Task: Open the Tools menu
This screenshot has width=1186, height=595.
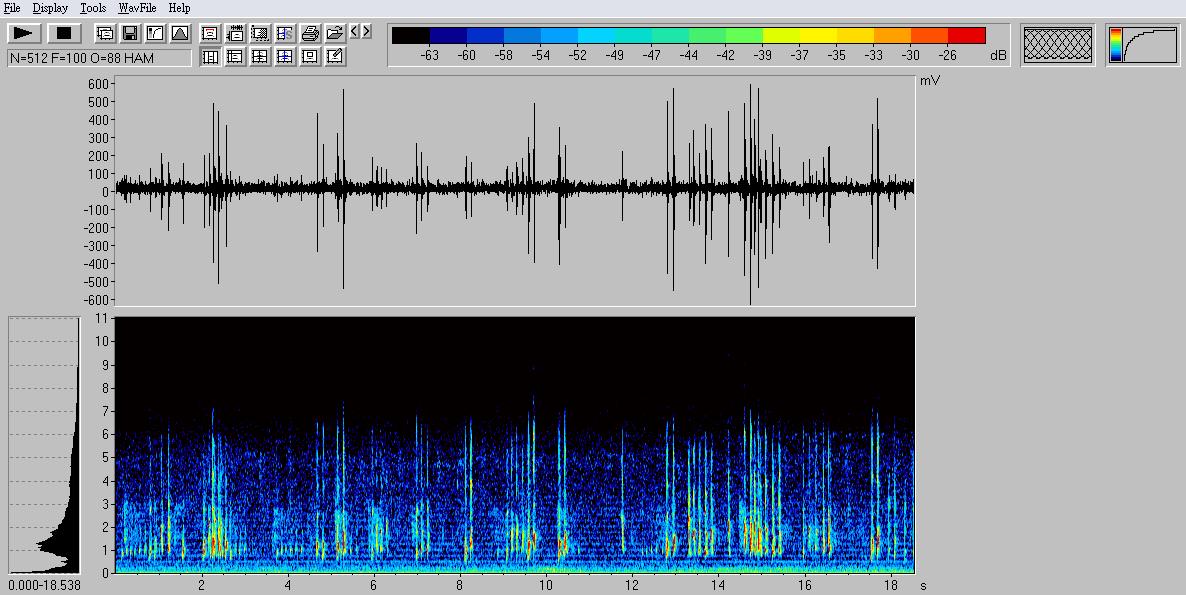Action: [93, 8]
